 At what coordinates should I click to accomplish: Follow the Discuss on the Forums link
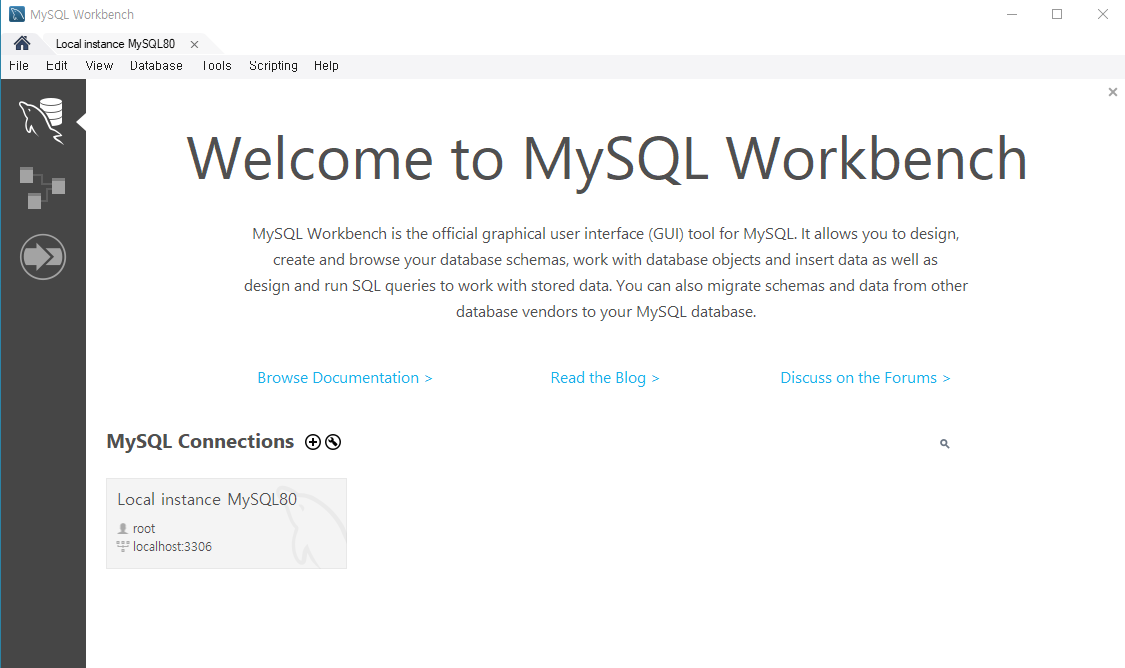click(x=865, y=378)
